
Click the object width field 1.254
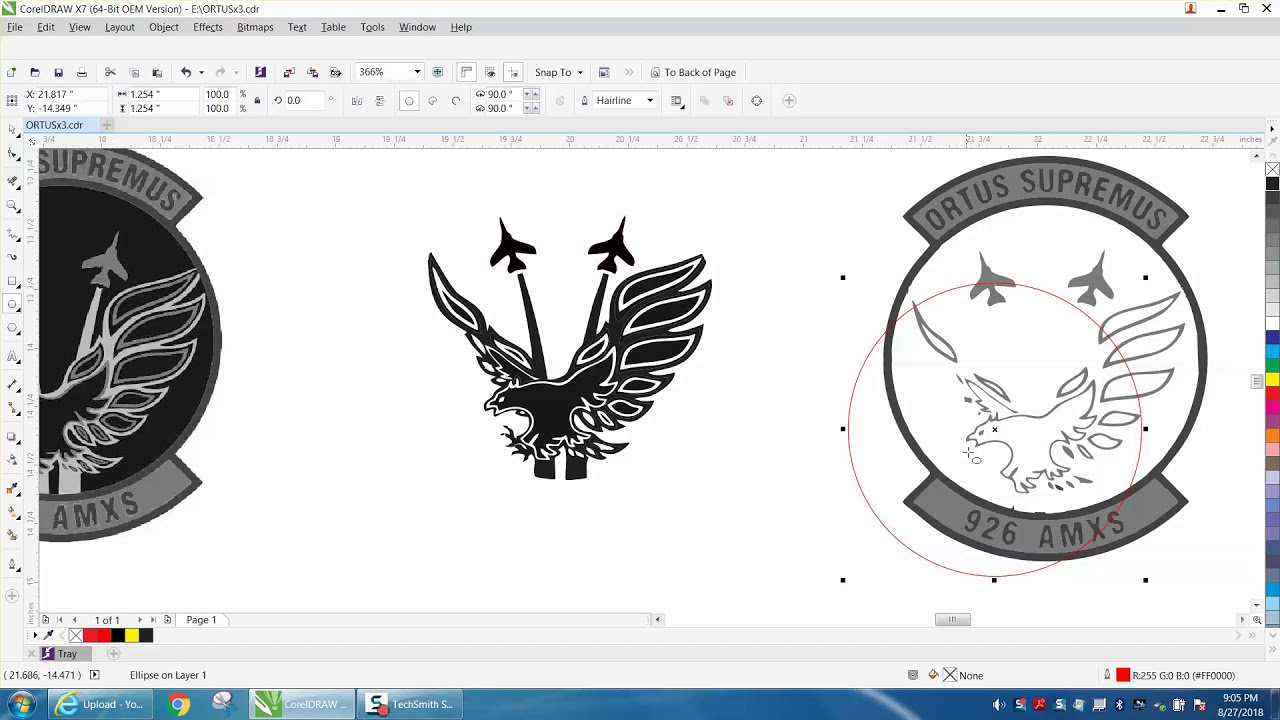[x=163, y=94]
